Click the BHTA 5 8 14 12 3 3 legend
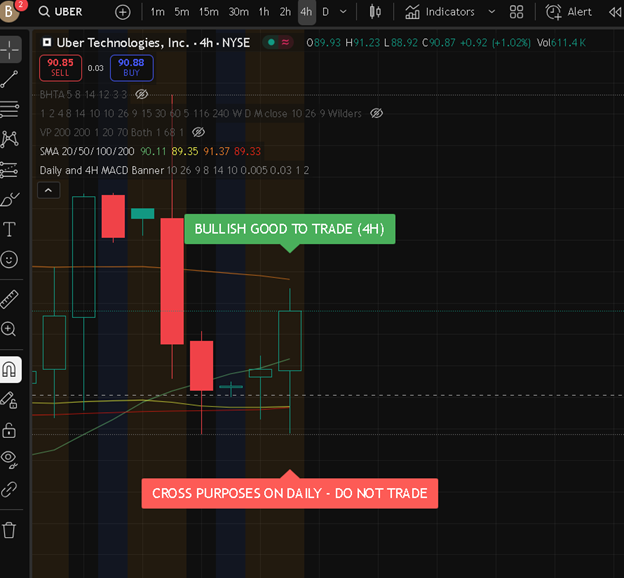The width and height of the screenshot is (624, 578). pyautogui.click(x=83, y=94)
